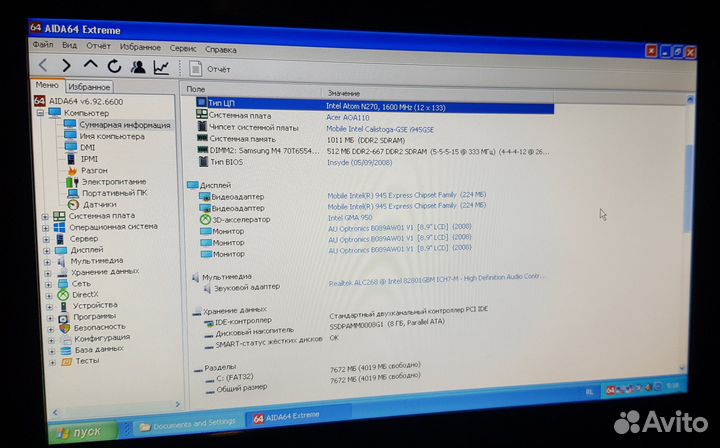This screenshot has width=720, height=448.
Task: Click the Программы tree icon
Action: tap(63, 318)
